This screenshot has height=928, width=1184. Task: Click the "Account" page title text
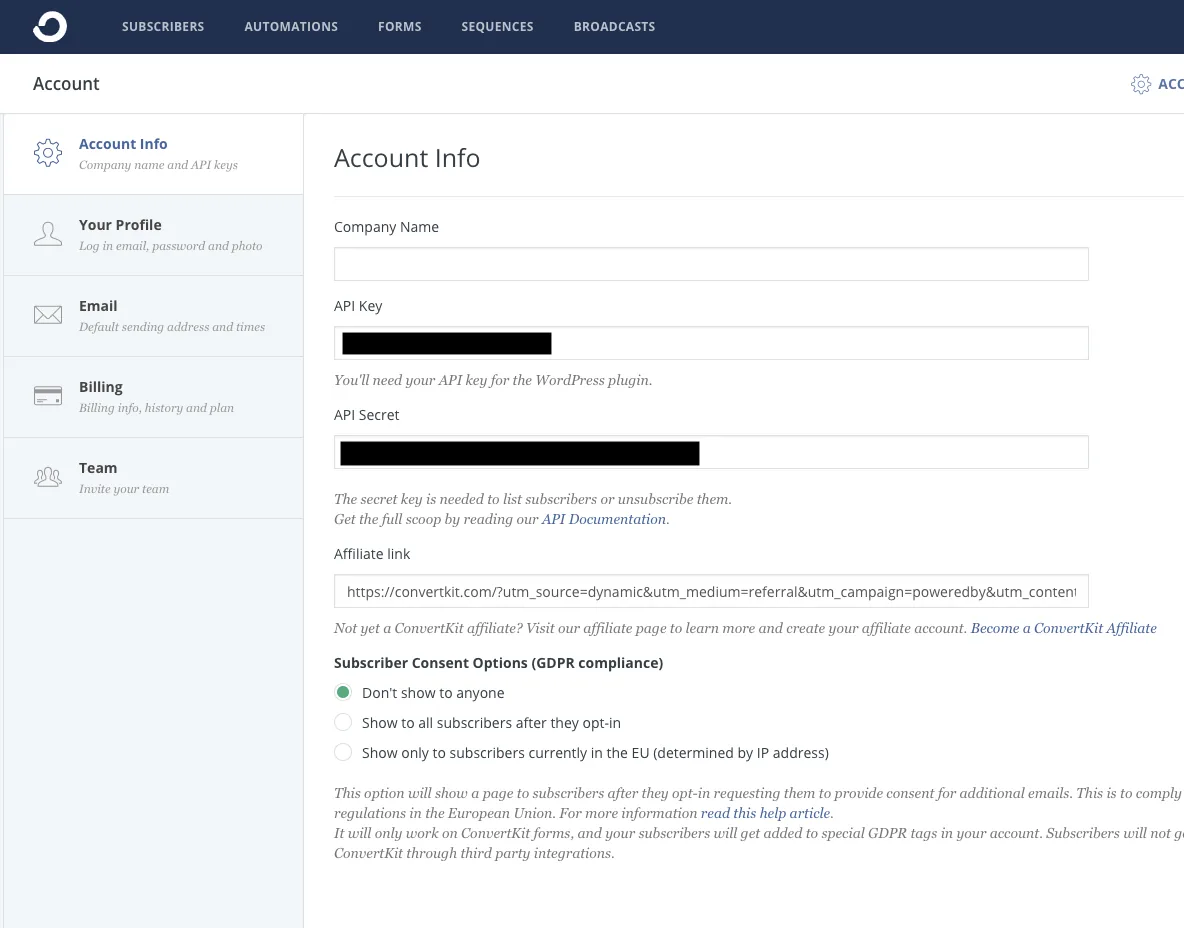(x=66, y=84)
